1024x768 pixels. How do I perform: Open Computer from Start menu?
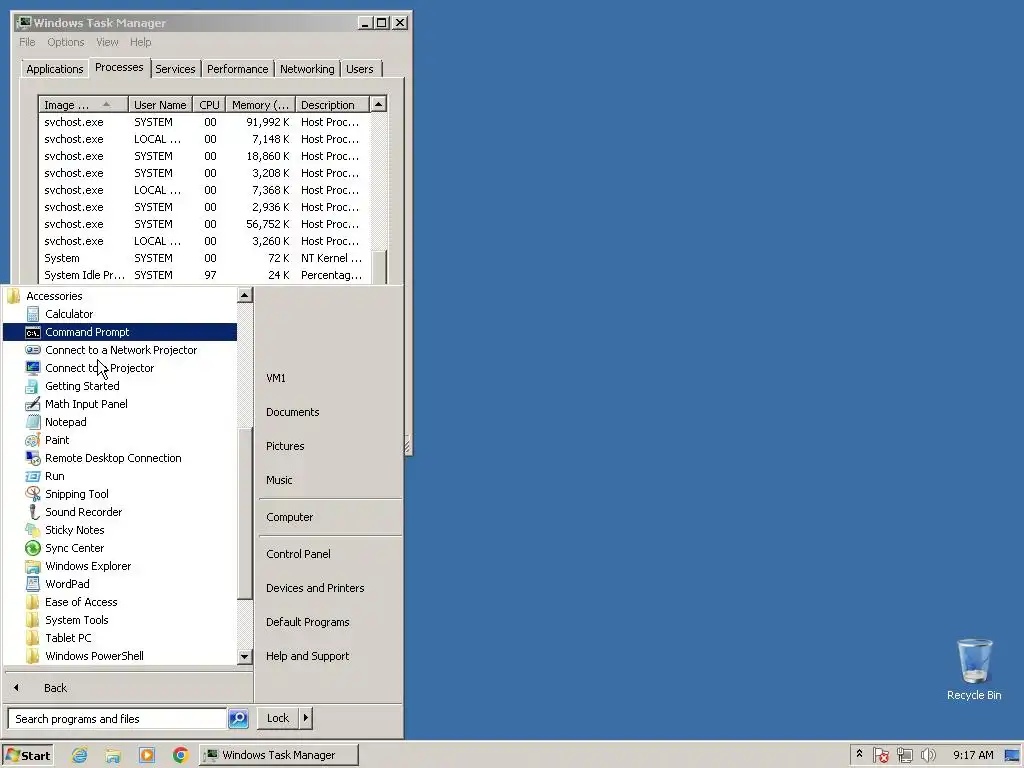(289, 517)
